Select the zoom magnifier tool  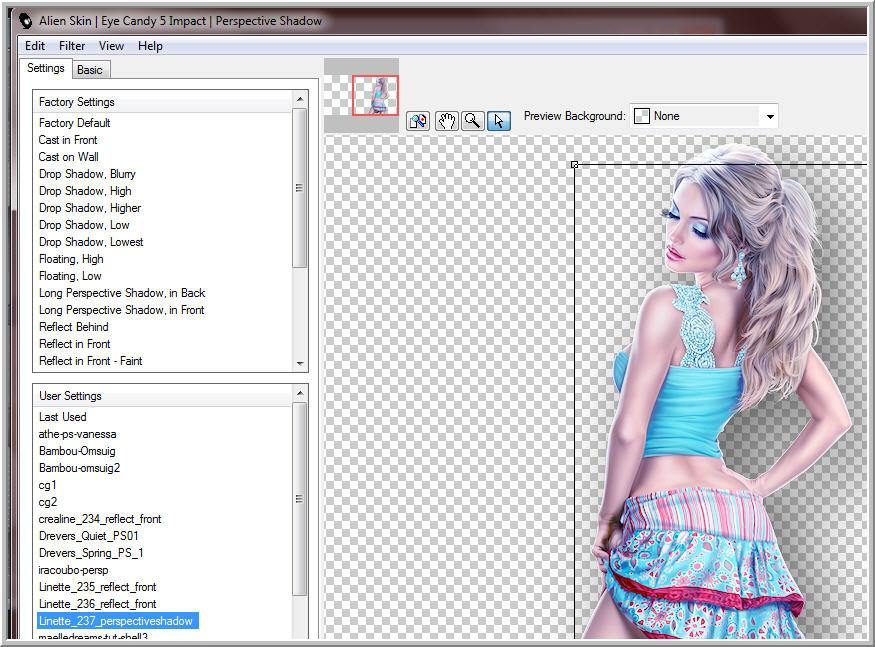click(472, 121)
